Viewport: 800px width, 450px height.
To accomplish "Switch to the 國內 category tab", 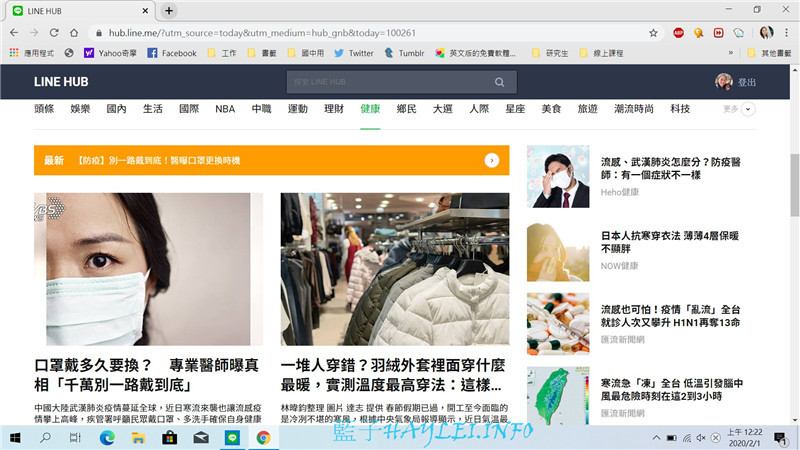I will tap(116, 109).
